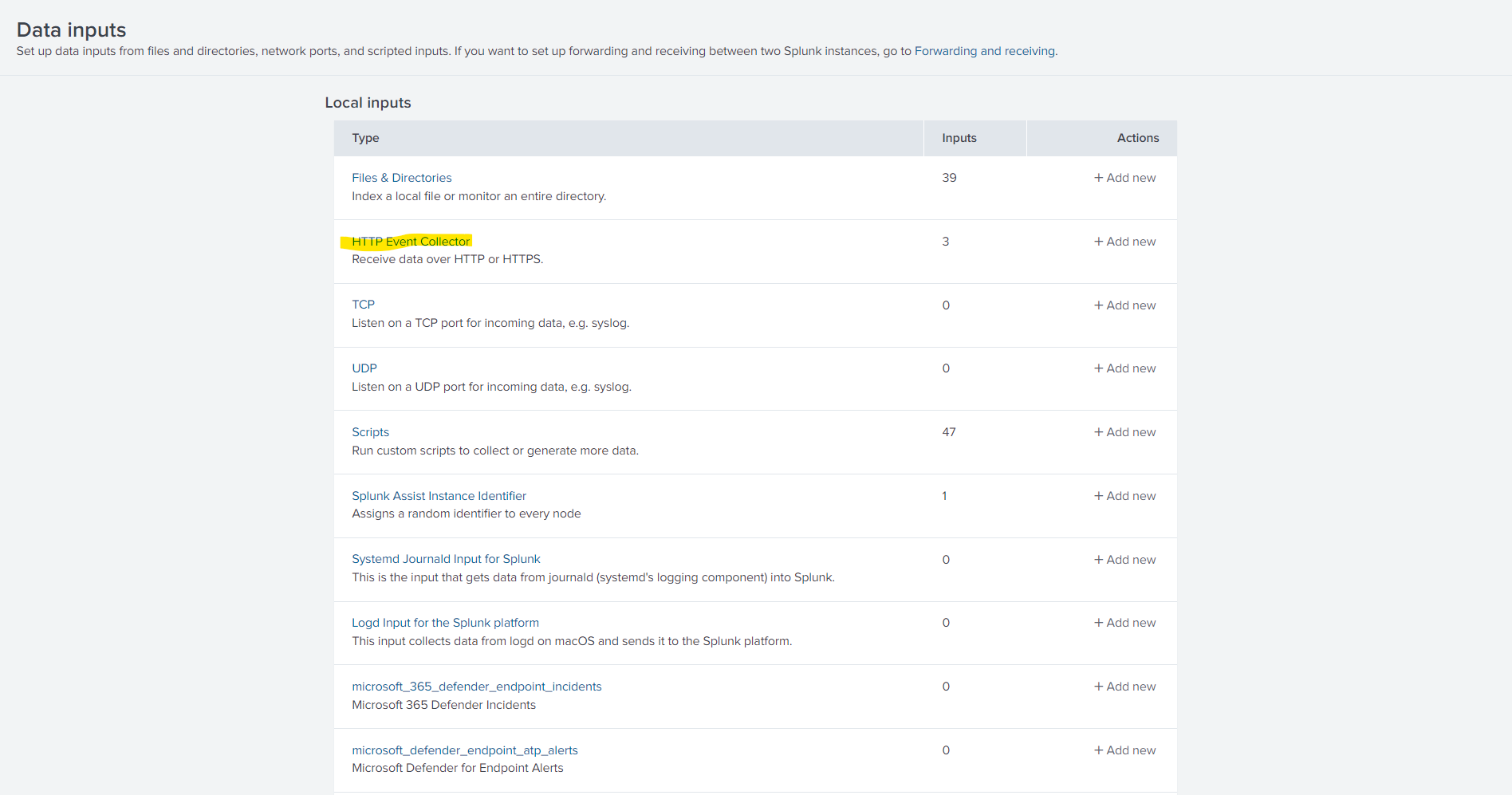Add new Systemd Journald input

pos(1124,560)
